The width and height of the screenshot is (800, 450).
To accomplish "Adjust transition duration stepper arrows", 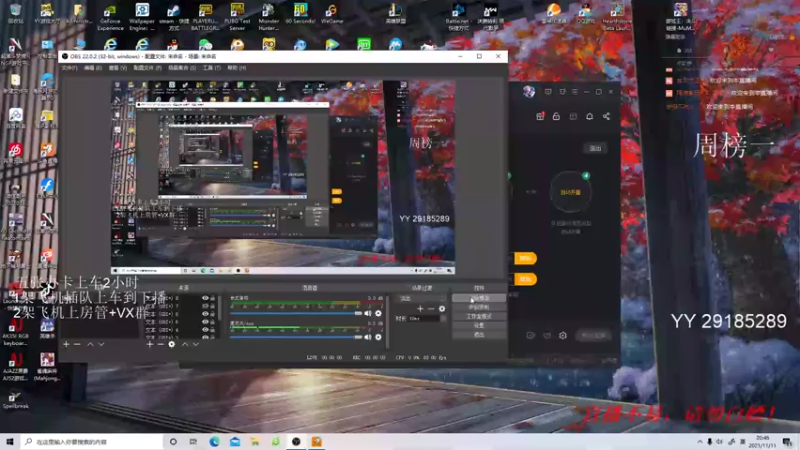I will pos(443,318).
